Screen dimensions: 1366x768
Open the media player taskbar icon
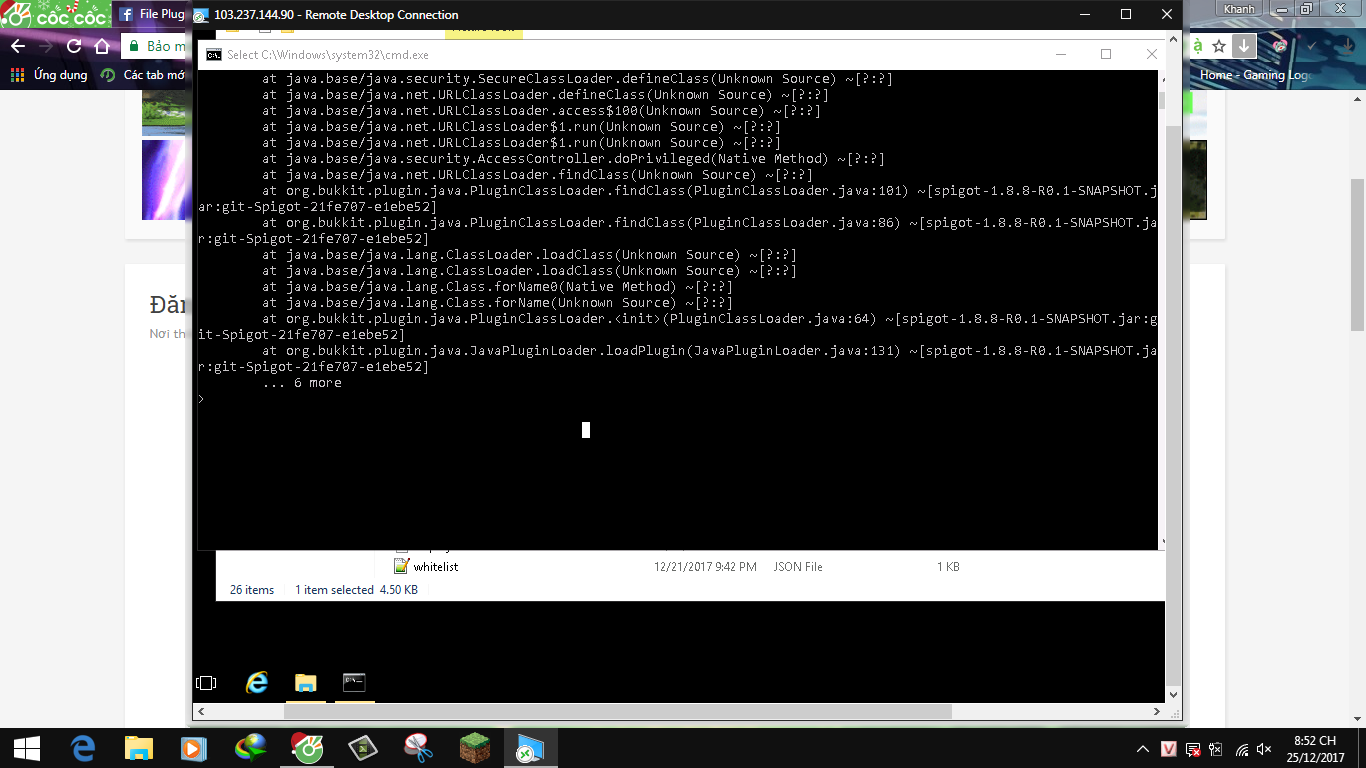(194, 748)
